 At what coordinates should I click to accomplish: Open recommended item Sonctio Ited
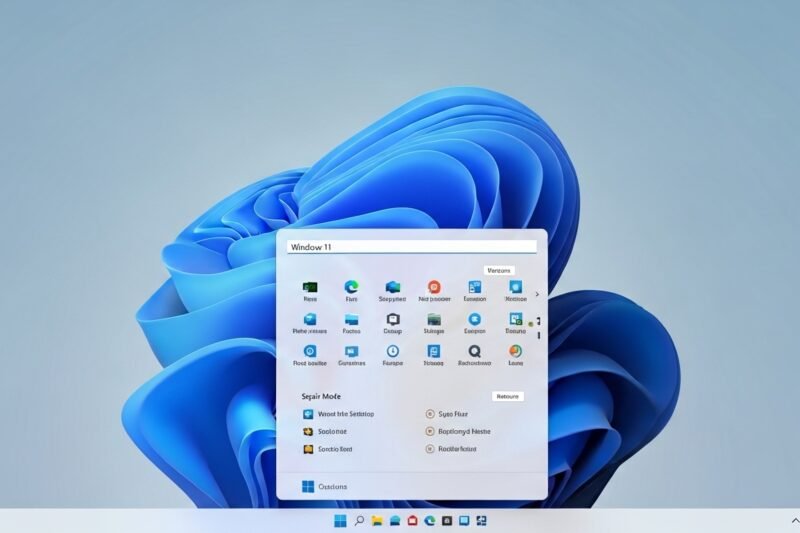click(x=328, y=449)
